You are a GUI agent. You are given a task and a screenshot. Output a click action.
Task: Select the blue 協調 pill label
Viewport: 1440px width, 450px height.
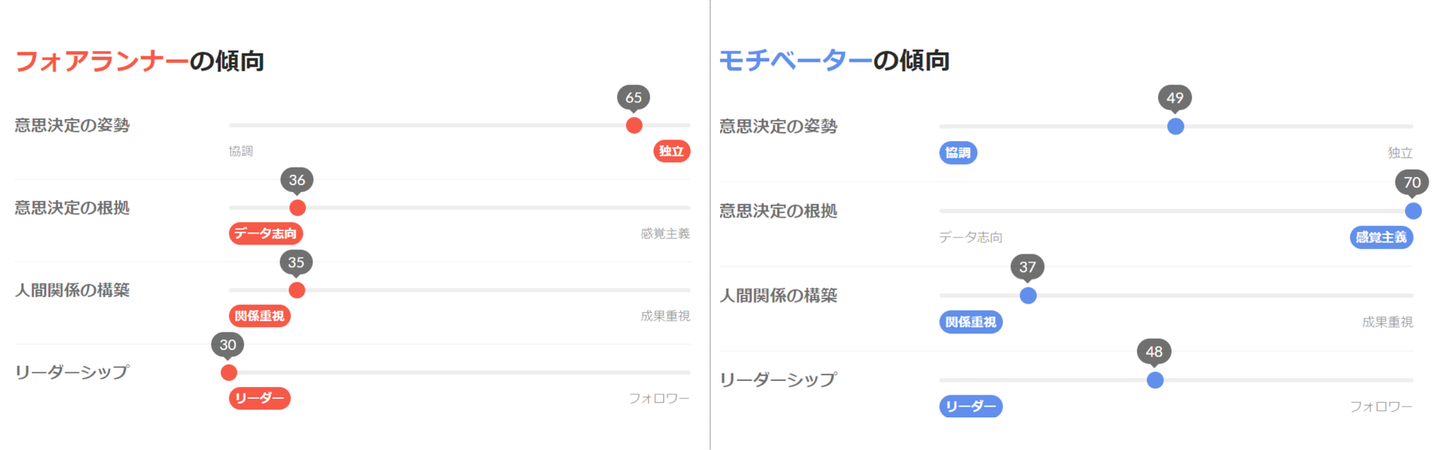pos(958,153)
